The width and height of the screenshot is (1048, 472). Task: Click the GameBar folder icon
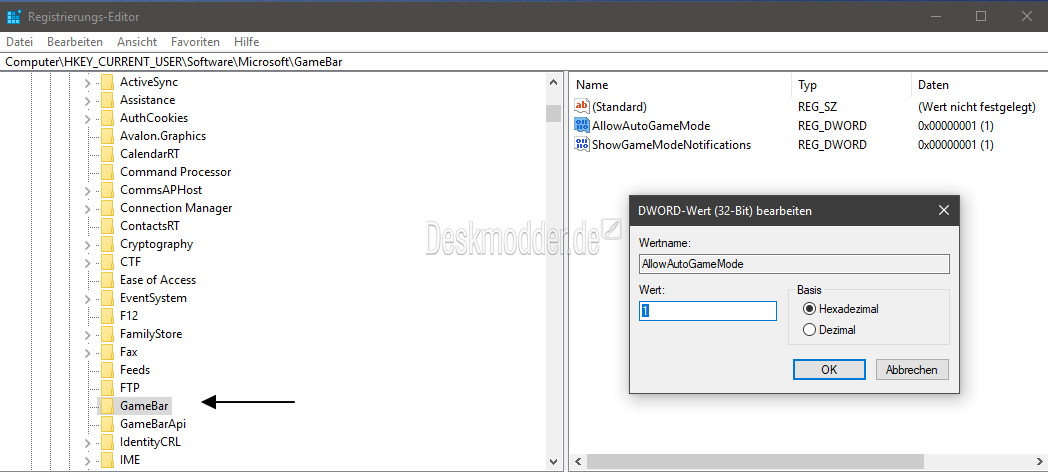point(107,406)
